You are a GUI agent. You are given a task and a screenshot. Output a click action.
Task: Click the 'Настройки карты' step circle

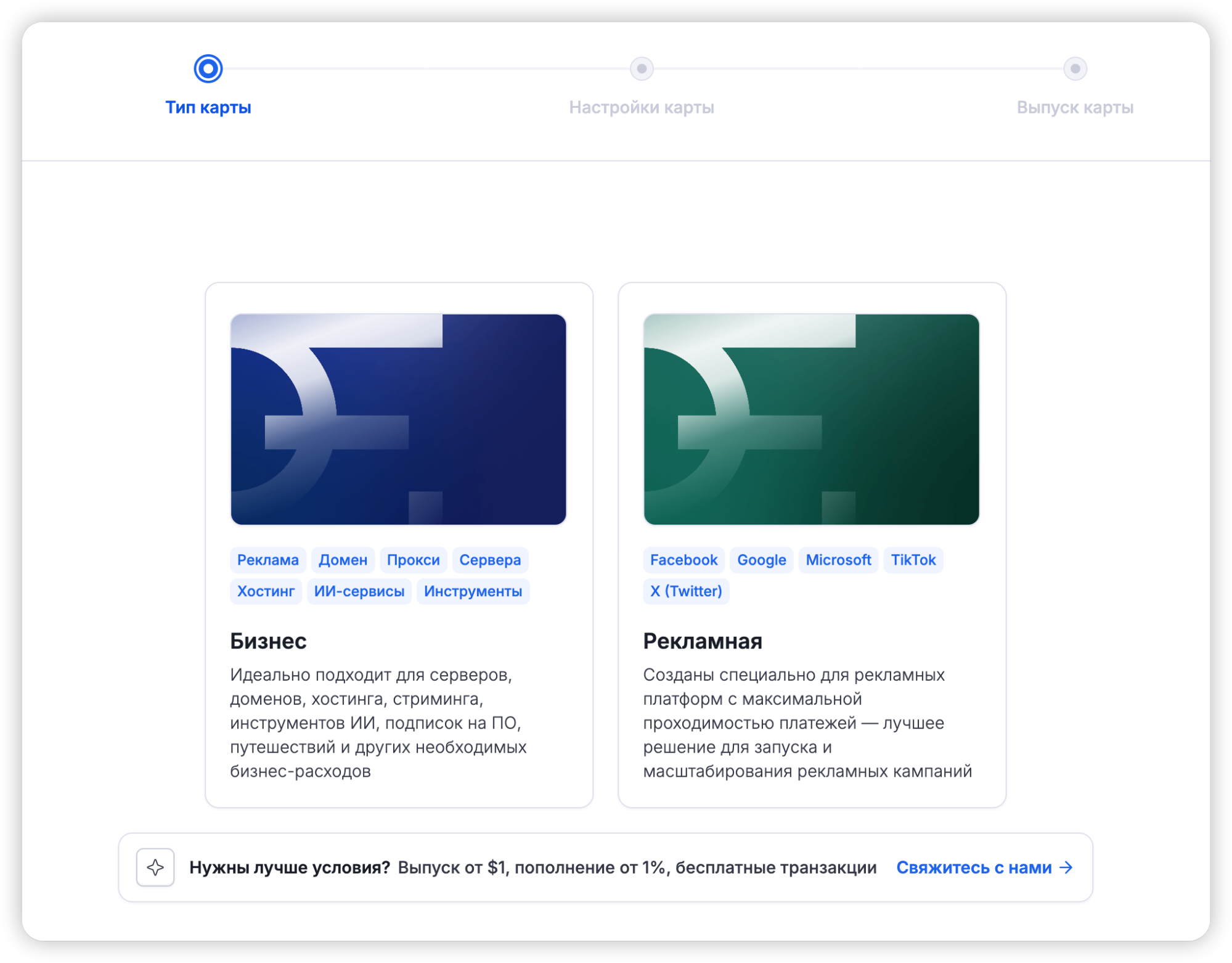642,68
